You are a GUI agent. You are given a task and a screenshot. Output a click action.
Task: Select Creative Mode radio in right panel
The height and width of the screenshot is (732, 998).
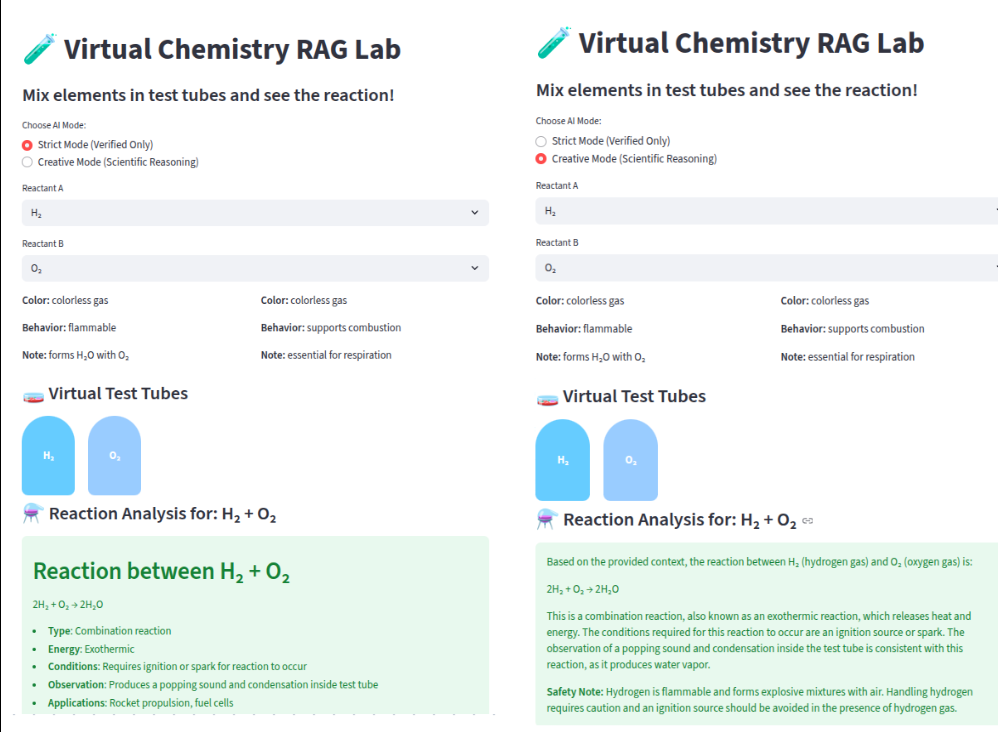click(x=541, y=159)
